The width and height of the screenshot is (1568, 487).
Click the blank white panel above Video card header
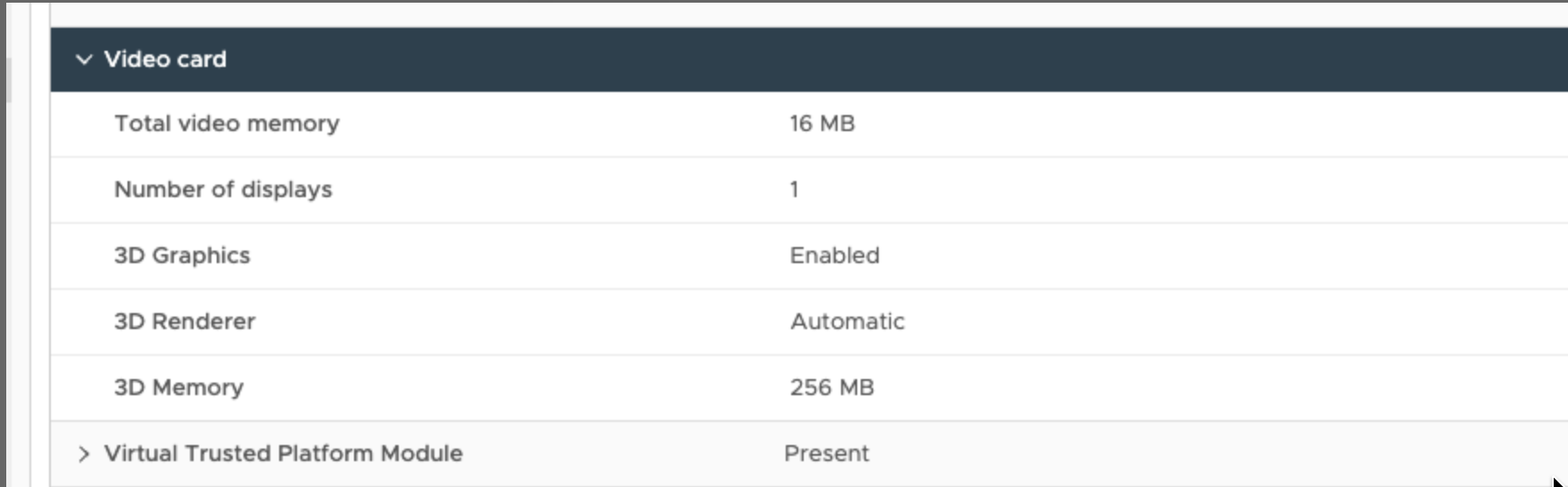pyautogui.click(x=803, y=13)
